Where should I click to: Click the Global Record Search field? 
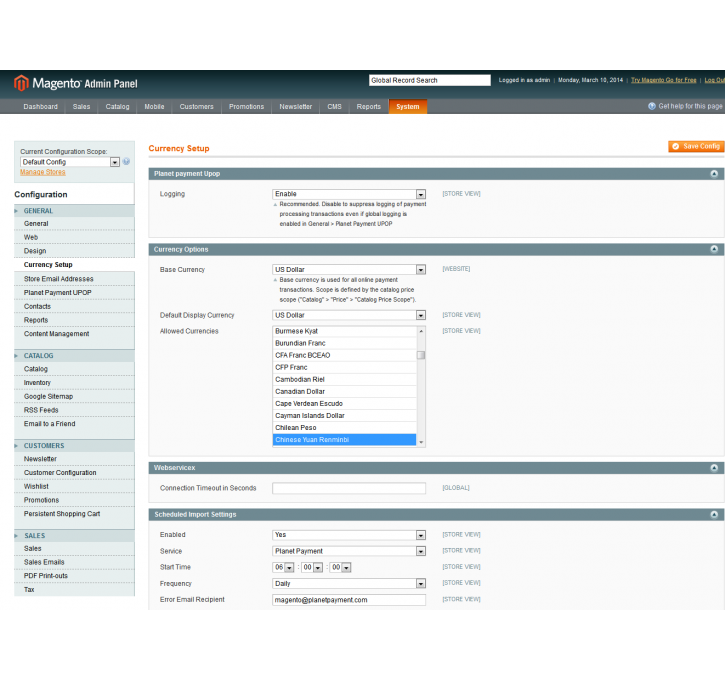tap(430, 80)
